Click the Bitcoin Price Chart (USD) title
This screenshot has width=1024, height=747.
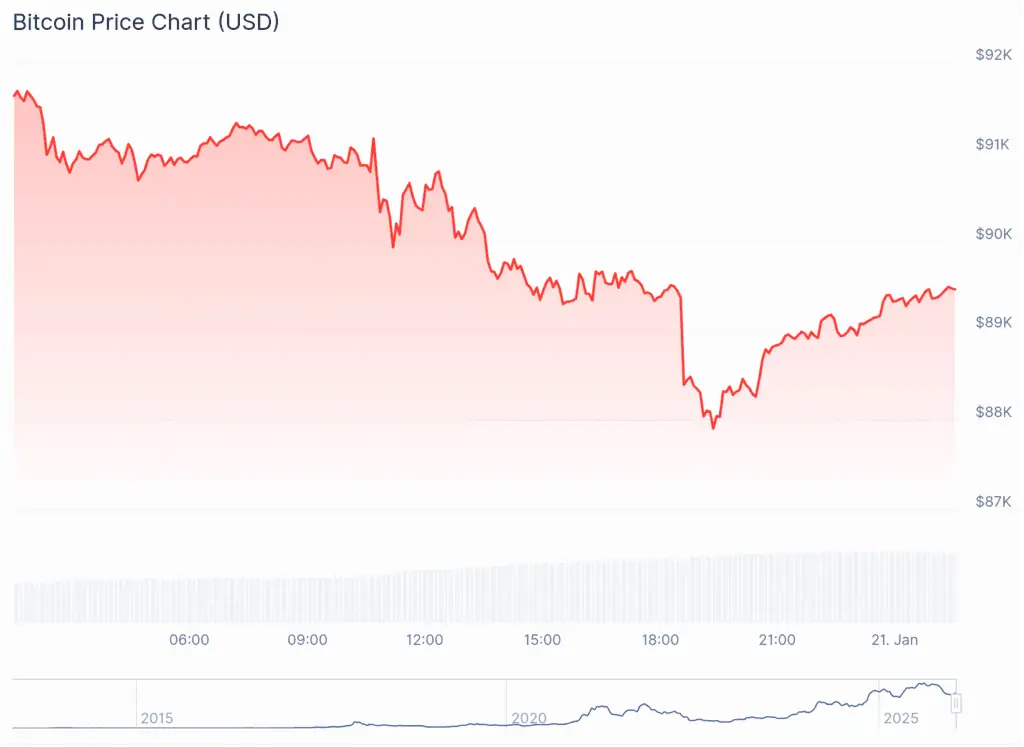point(146,22)
